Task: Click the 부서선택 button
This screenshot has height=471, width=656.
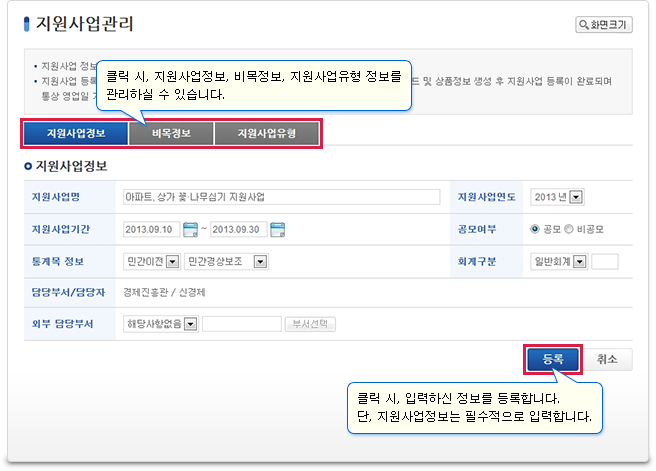Action: pos(310,324)
